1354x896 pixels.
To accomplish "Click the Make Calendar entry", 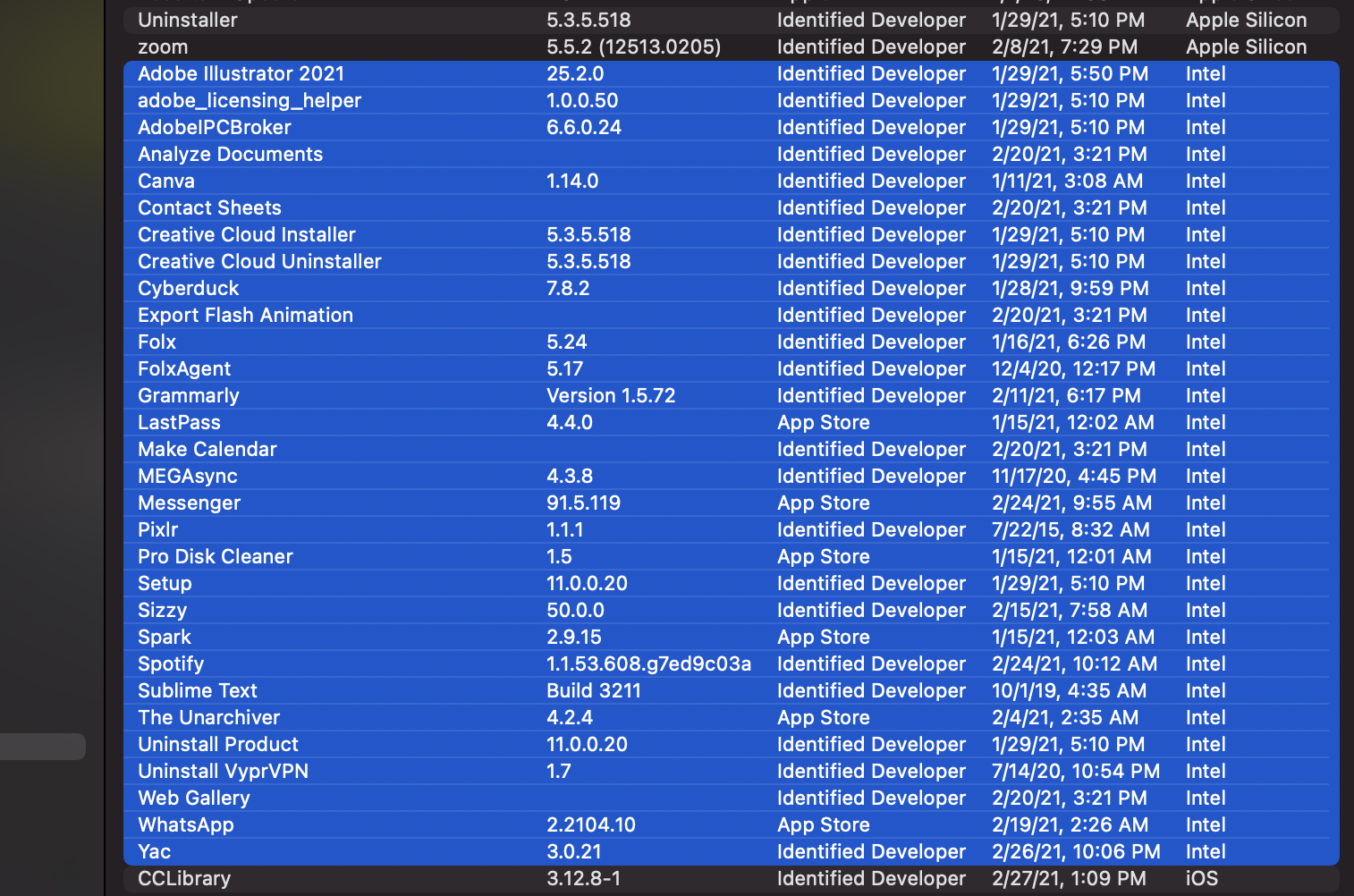I will 732,449.
